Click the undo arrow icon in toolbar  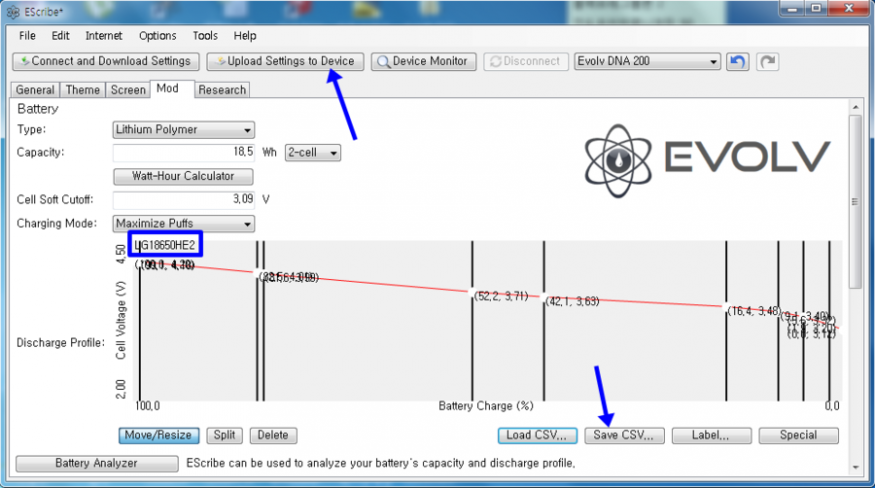click(737, 61)
